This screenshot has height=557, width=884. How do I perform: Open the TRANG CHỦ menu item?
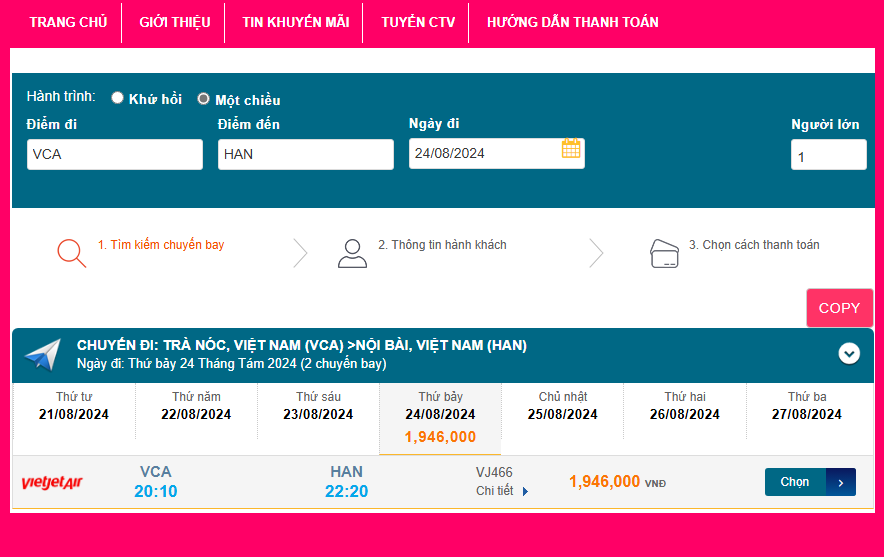[68, 22]
